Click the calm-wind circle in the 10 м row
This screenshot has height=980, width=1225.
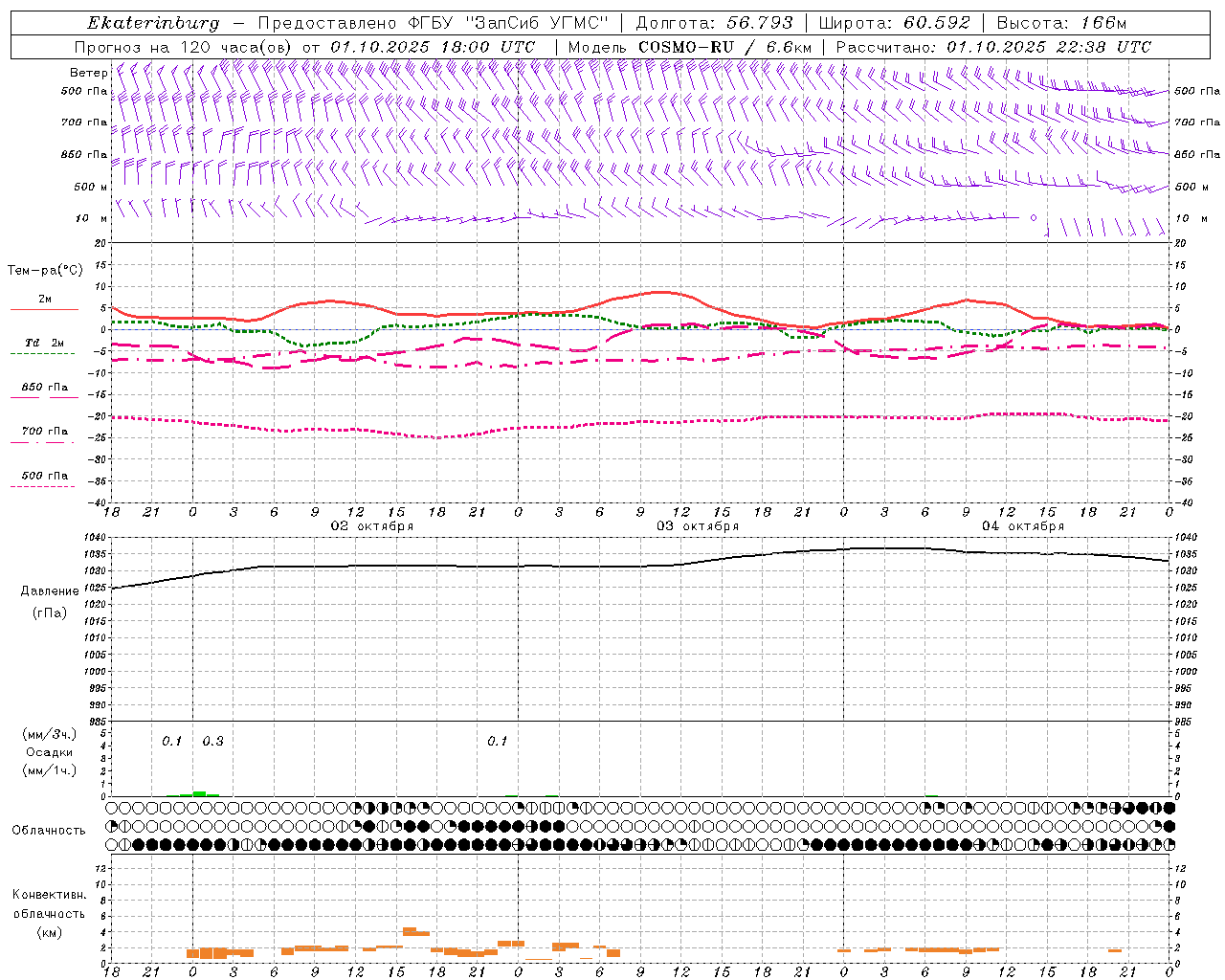pyautogui.click(x=1034, y=218)
